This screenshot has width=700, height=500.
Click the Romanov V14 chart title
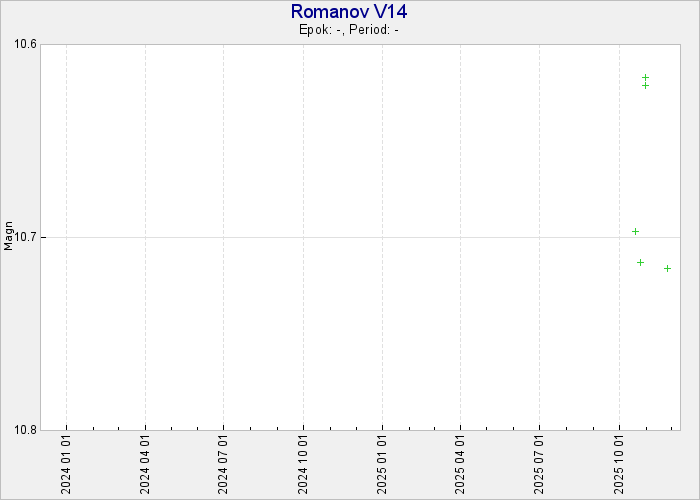pyautogui.click(x=349, y=12)
